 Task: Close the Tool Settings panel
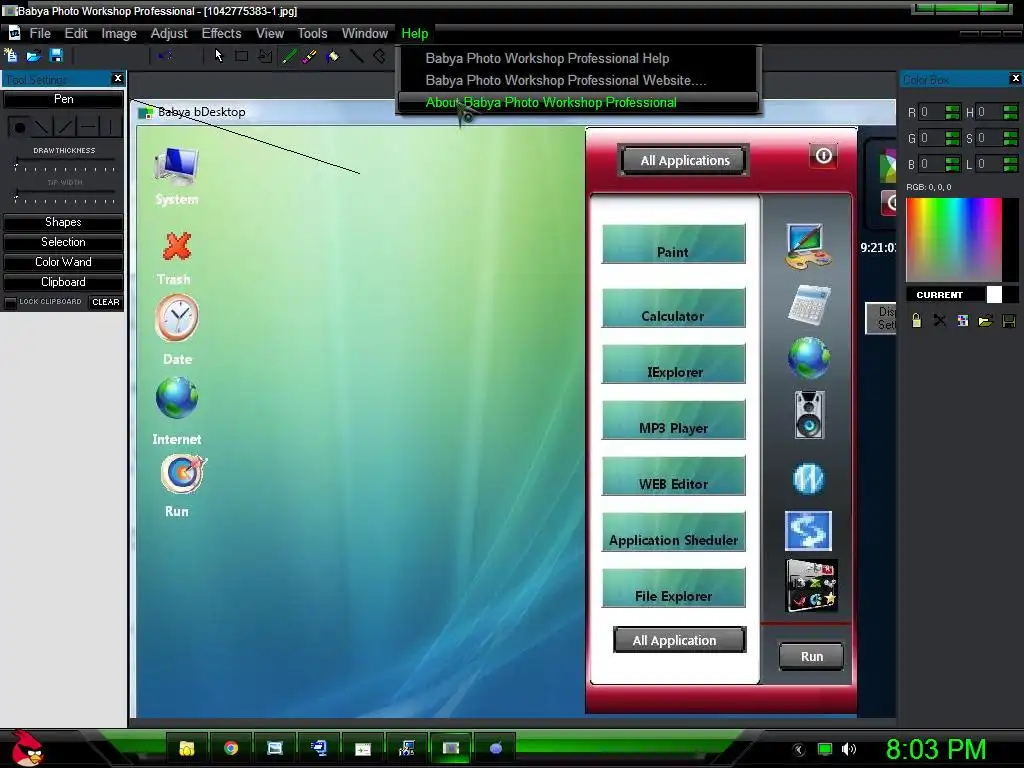point(118,78)
